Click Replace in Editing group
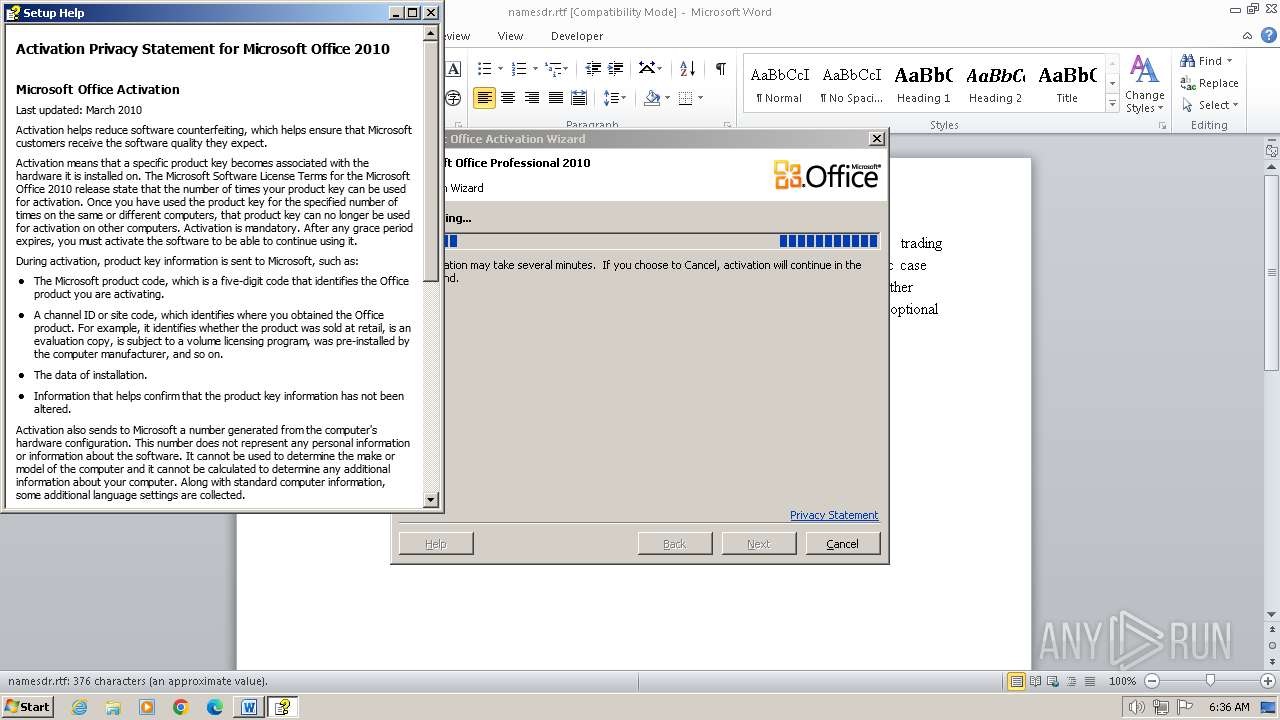Screen dimensions: 1280x720 (x=1209, y=83)
